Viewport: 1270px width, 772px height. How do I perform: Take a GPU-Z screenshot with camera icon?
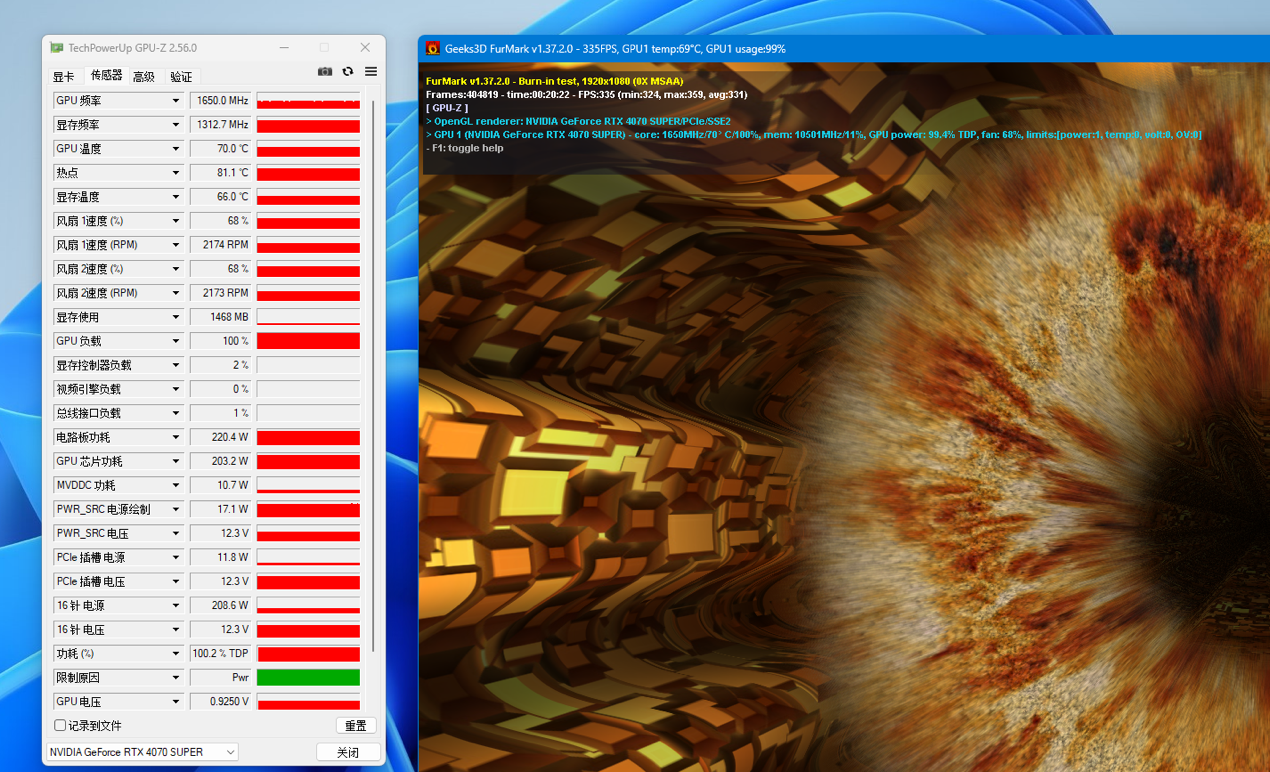point(325,72)
